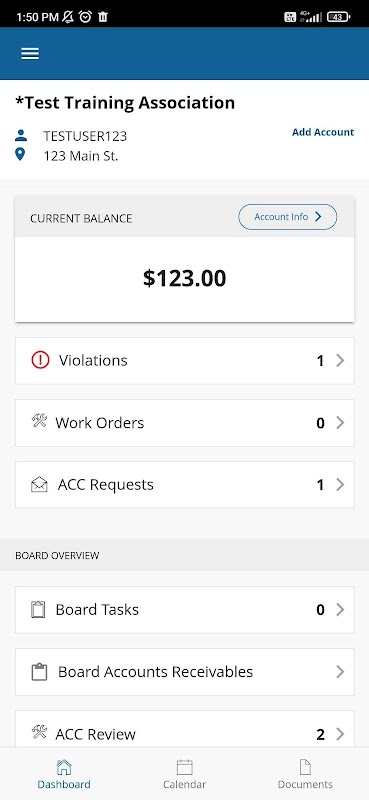This screenshot has height=800, width=369.
Task: Tap the user profile icon beside TESTUSER123
Action: (21, 136)
